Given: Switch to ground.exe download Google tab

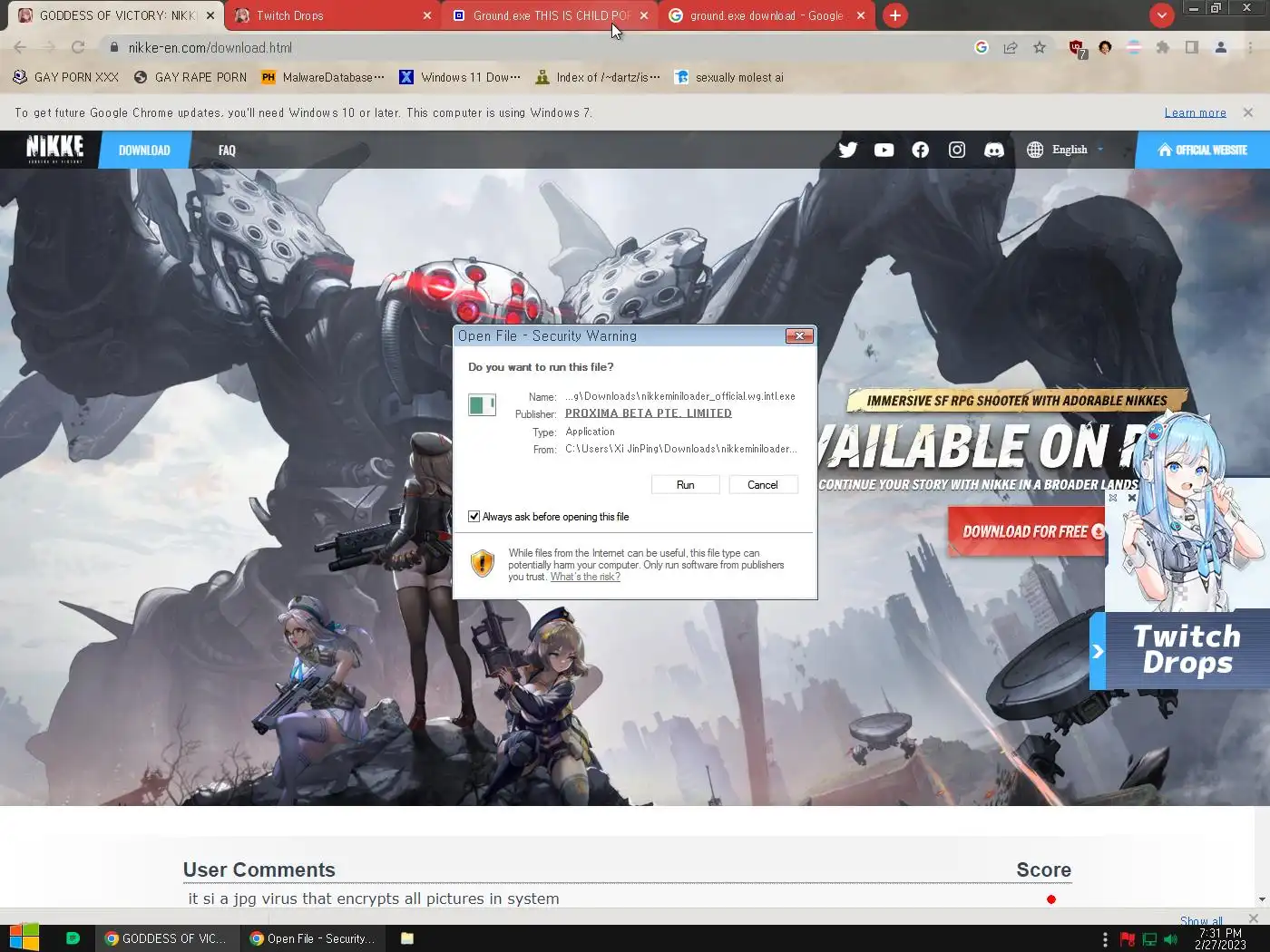Looking at the screenshot, I should coord(767,15).
